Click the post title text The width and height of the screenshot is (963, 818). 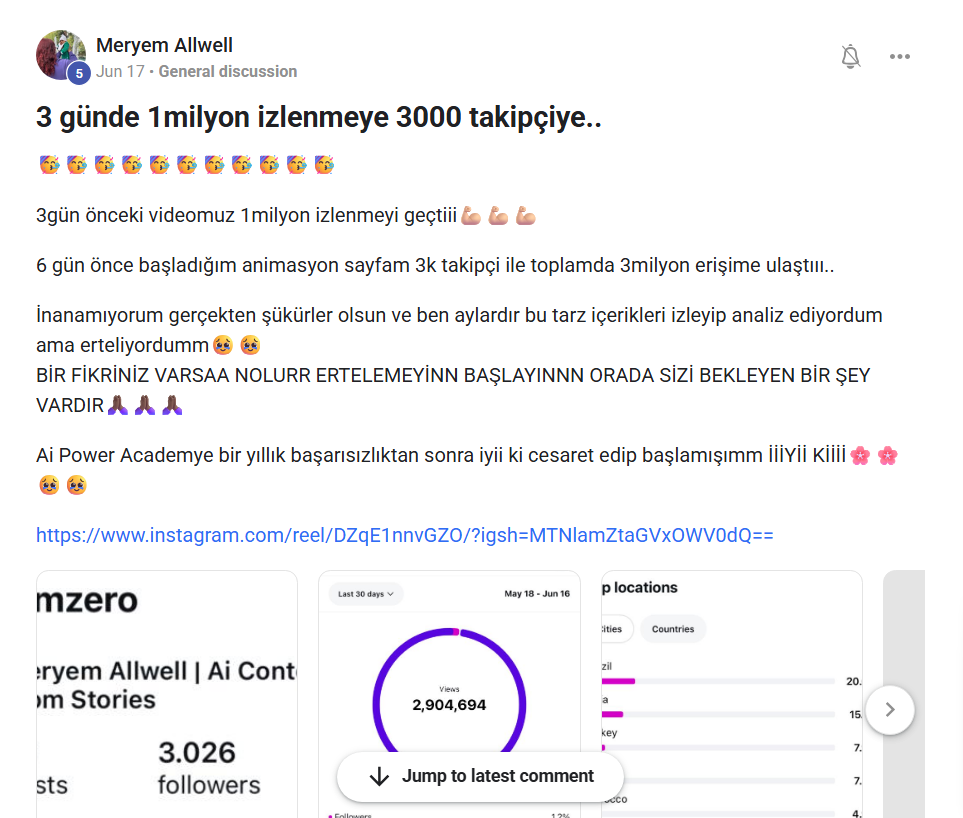click(319, 117)
